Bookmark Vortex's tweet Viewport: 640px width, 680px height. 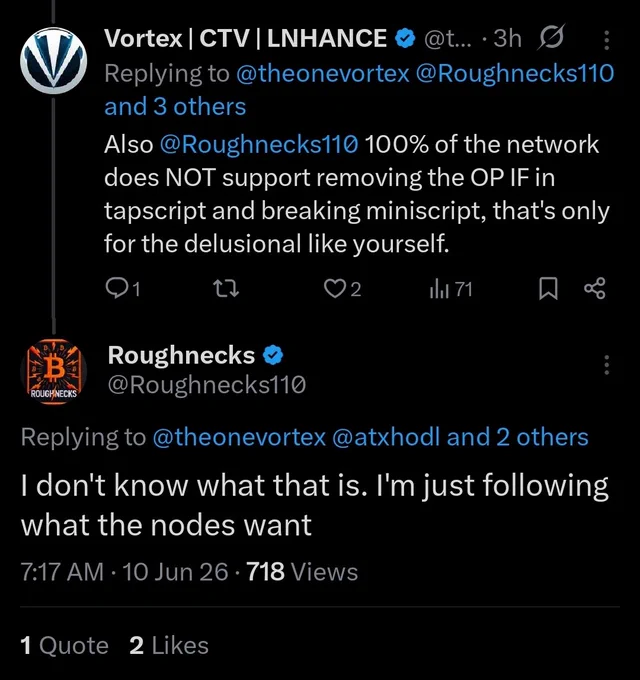(x=548, y=289)
